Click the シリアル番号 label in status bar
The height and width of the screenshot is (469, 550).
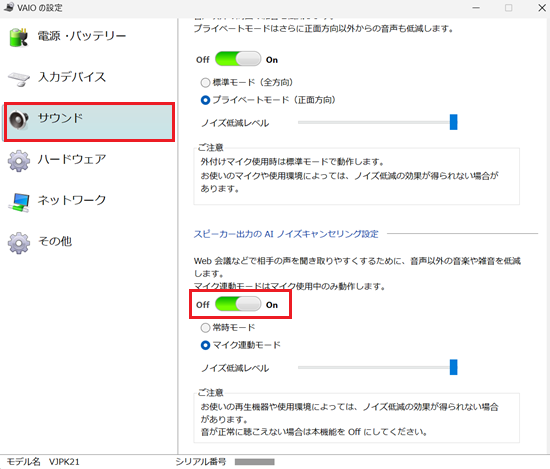[201, 462]
